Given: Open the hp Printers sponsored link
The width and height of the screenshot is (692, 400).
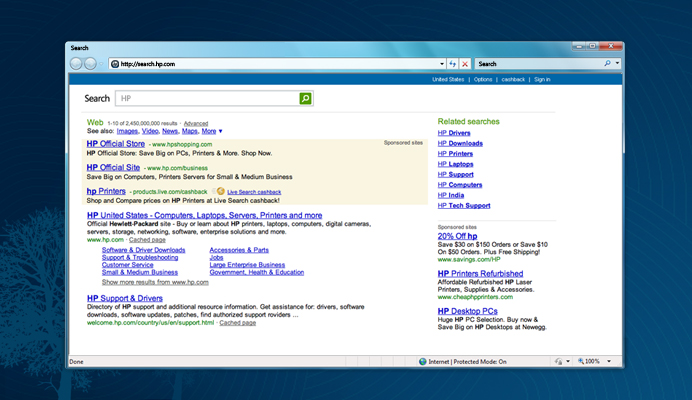Looking at the screenshot, I should (106, 191).
